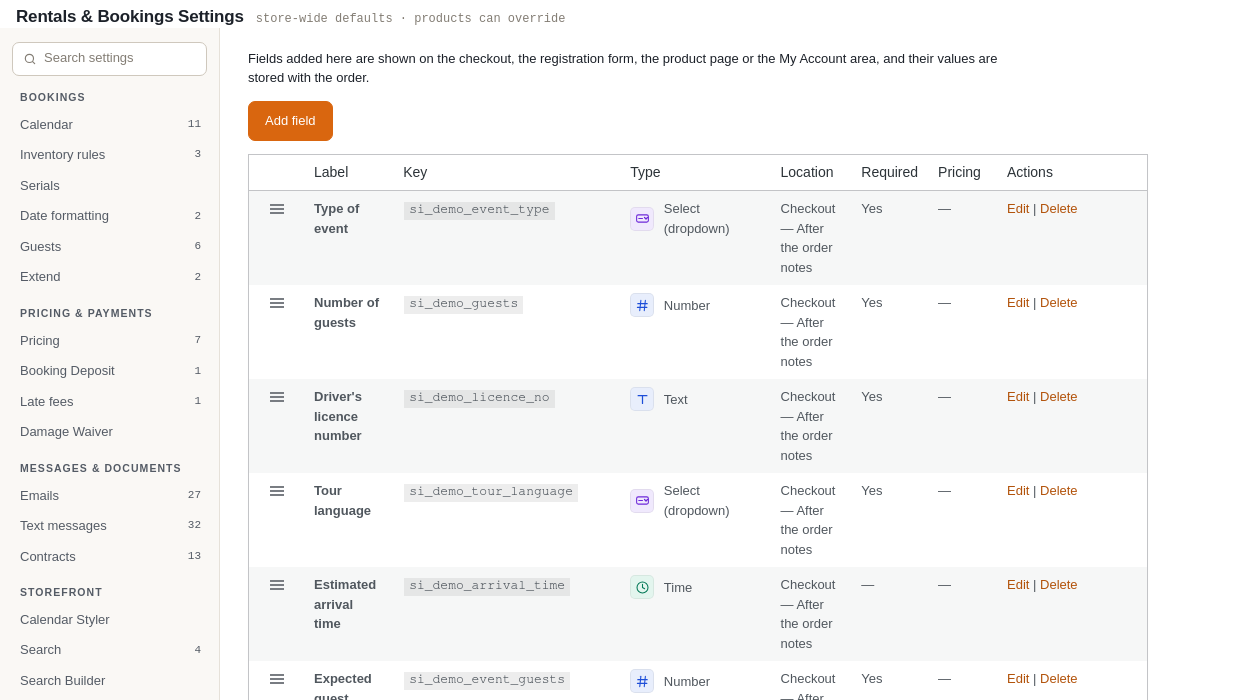Go to Booking Deposit settings
Viewport: 1236px width, 700px height.
110,371
